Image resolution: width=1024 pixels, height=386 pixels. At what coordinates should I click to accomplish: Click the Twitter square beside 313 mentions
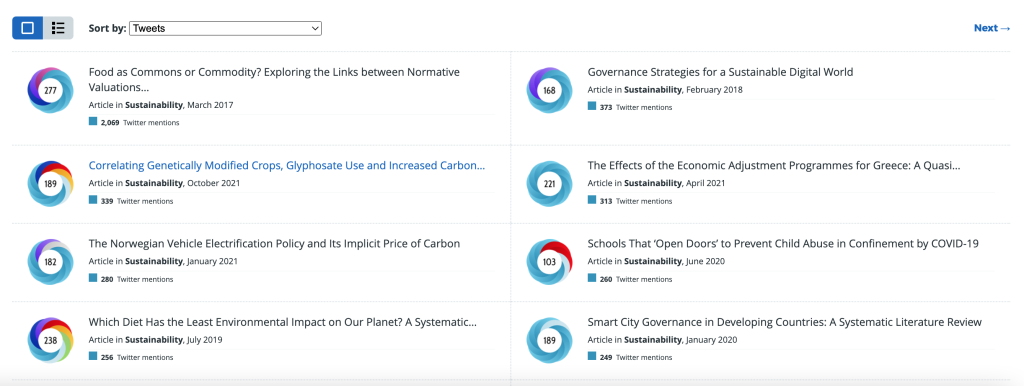[x=592, y=201]
